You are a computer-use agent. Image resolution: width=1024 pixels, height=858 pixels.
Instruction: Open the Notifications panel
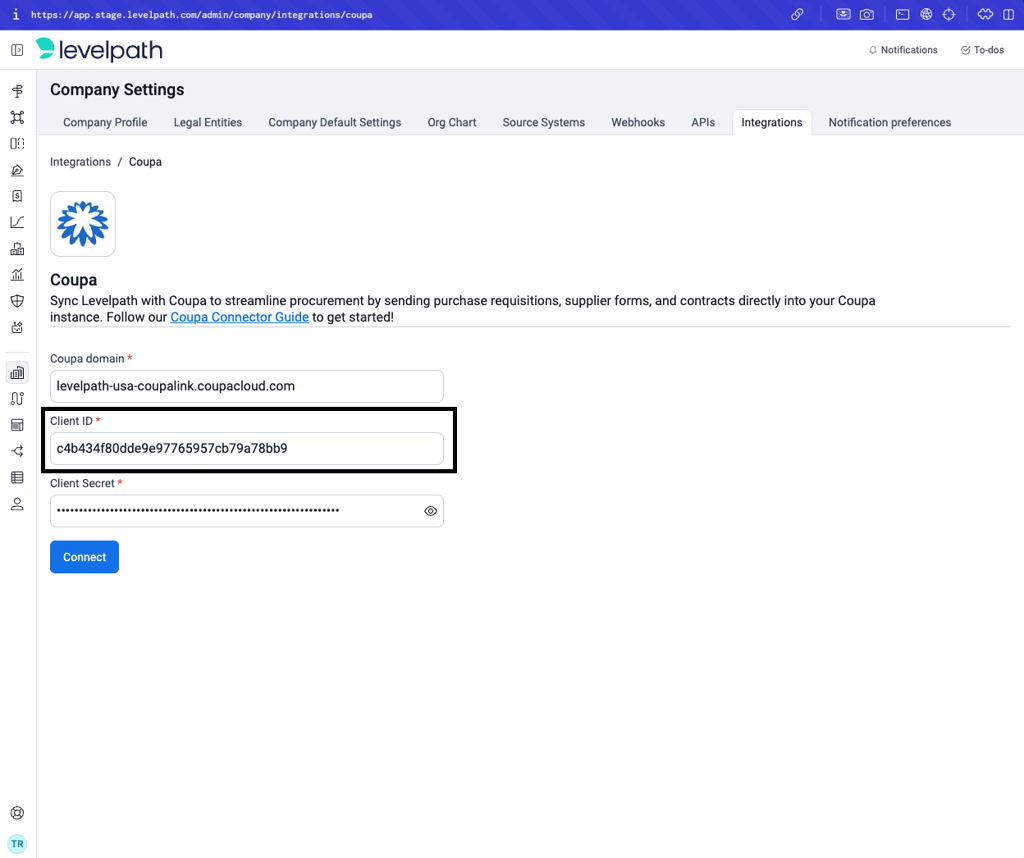pos(903,50)
